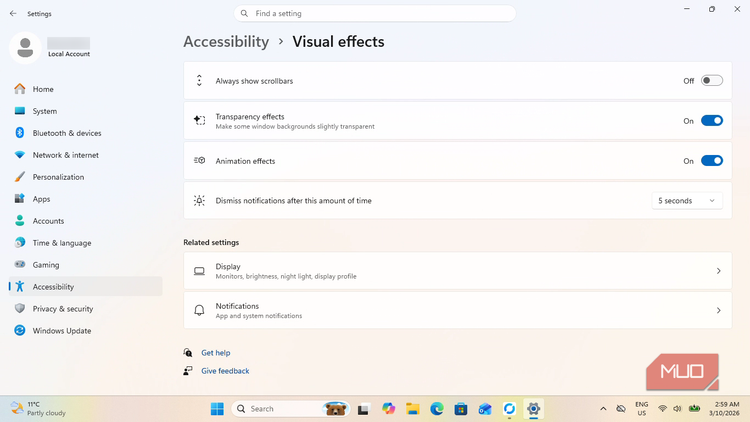Click the Personalization brush icon

[20, 177]
